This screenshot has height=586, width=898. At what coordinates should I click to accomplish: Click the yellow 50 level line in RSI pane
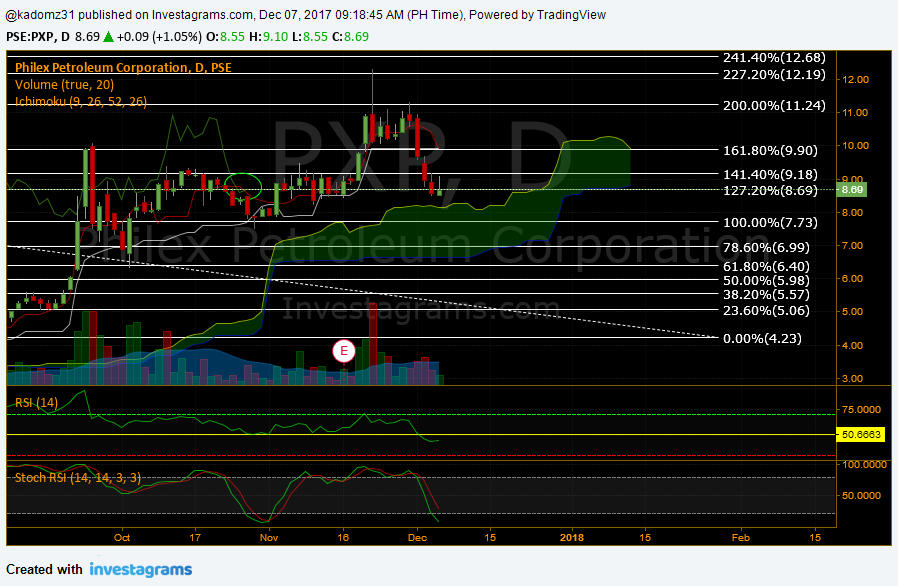click(x=400, y=435)
